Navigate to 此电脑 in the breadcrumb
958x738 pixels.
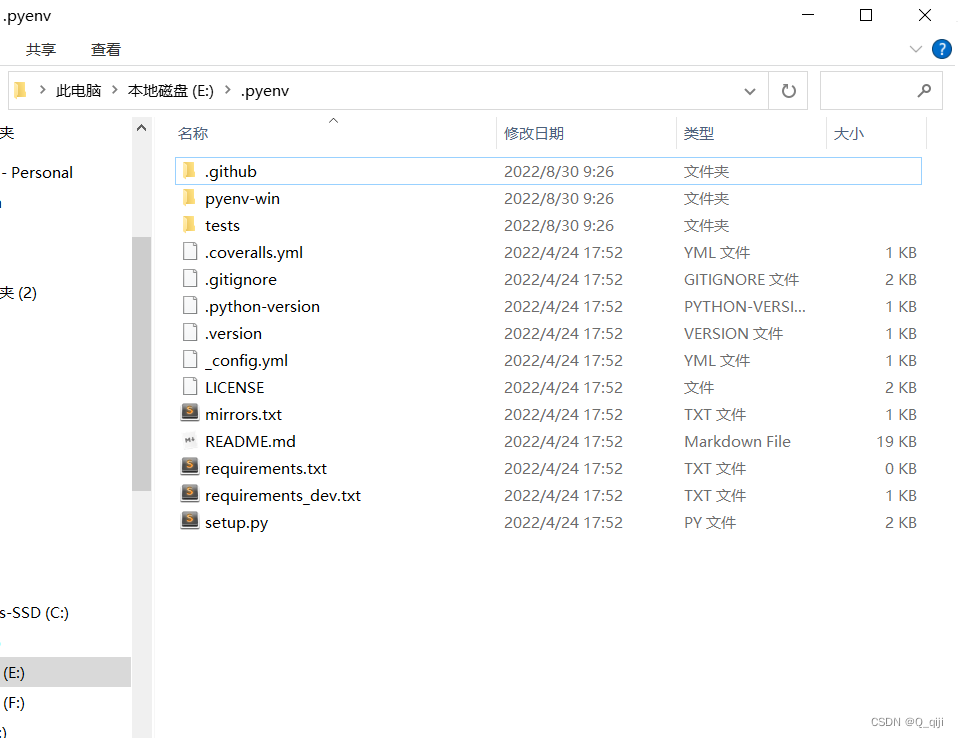pos(79,90)
